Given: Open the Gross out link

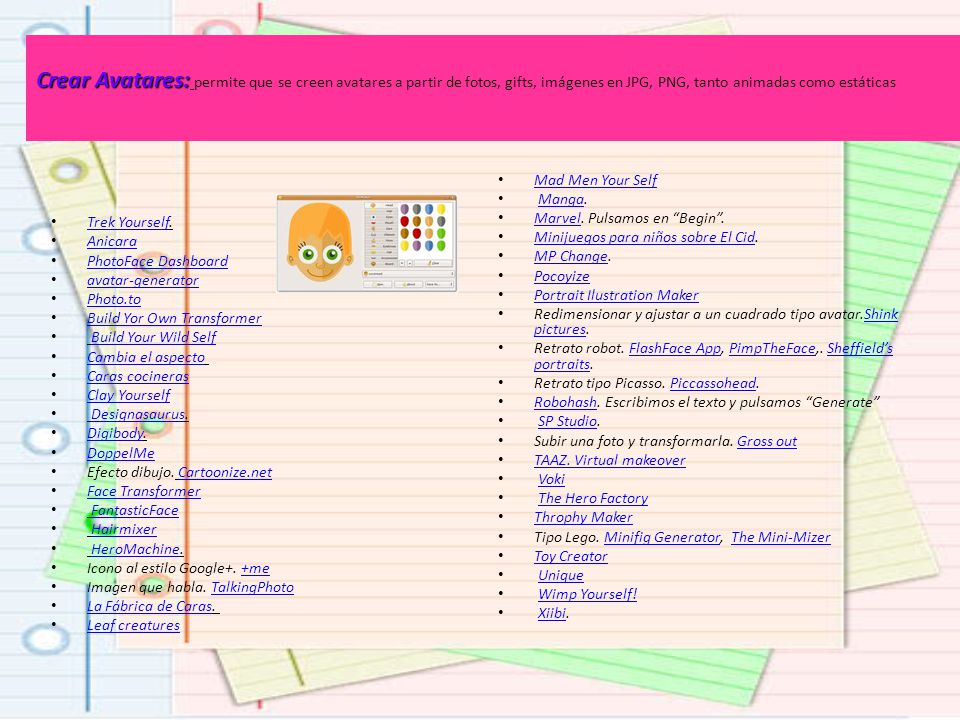Looking at the screenshot, I should click(767, 441).
